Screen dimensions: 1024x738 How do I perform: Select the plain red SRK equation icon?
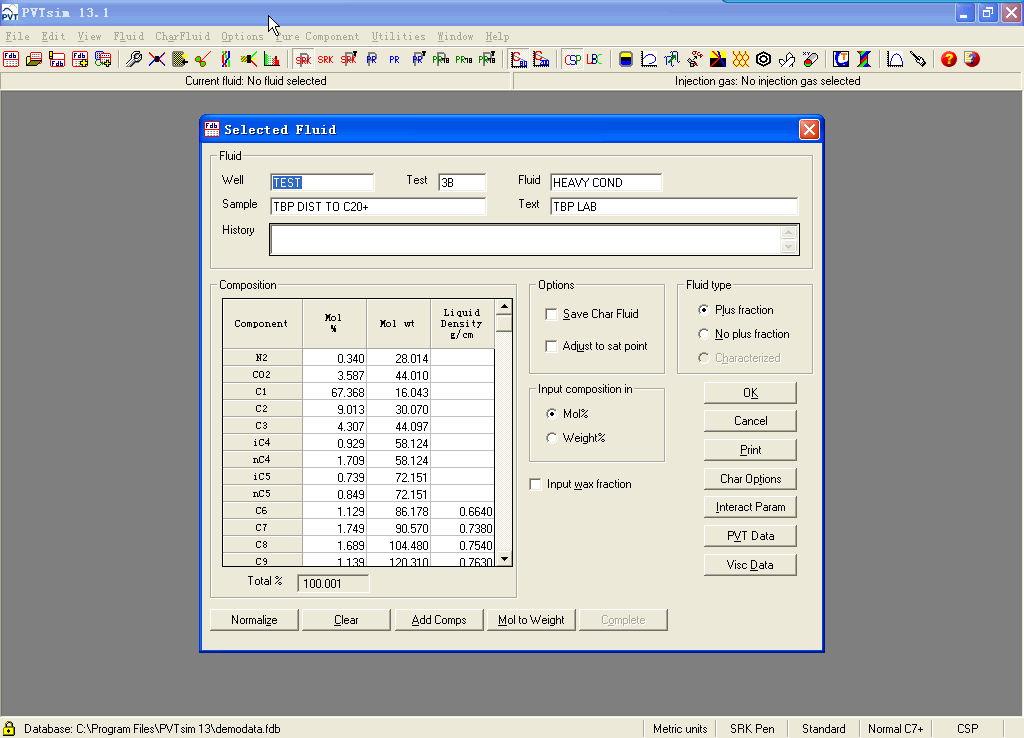[x=325, y=59]
